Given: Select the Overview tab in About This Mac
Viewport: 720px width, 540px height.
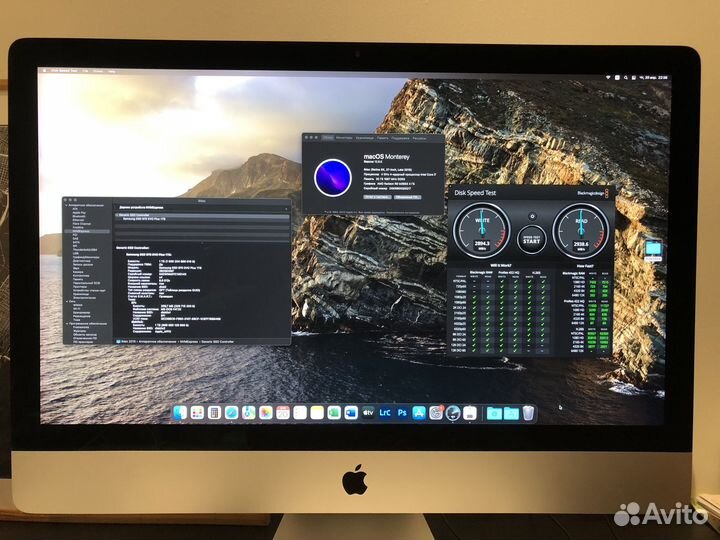Looking at the screenshot, I should tap(328, 138).
